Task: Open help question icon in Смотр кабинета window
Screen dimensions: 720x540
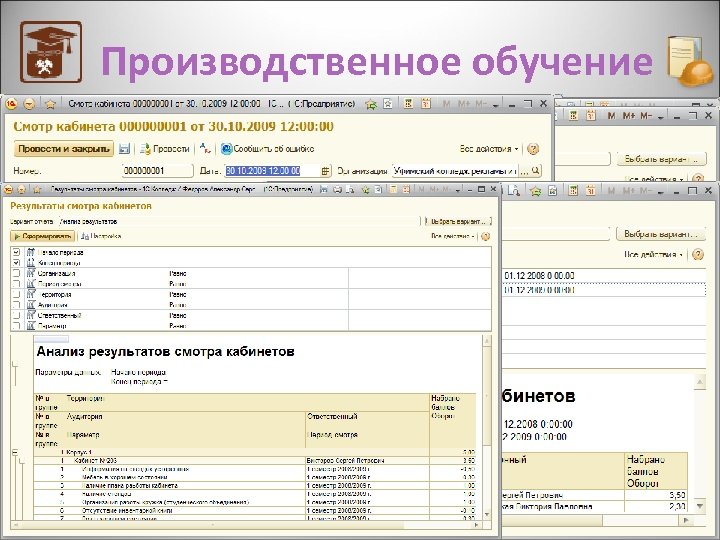Action: 533,149
